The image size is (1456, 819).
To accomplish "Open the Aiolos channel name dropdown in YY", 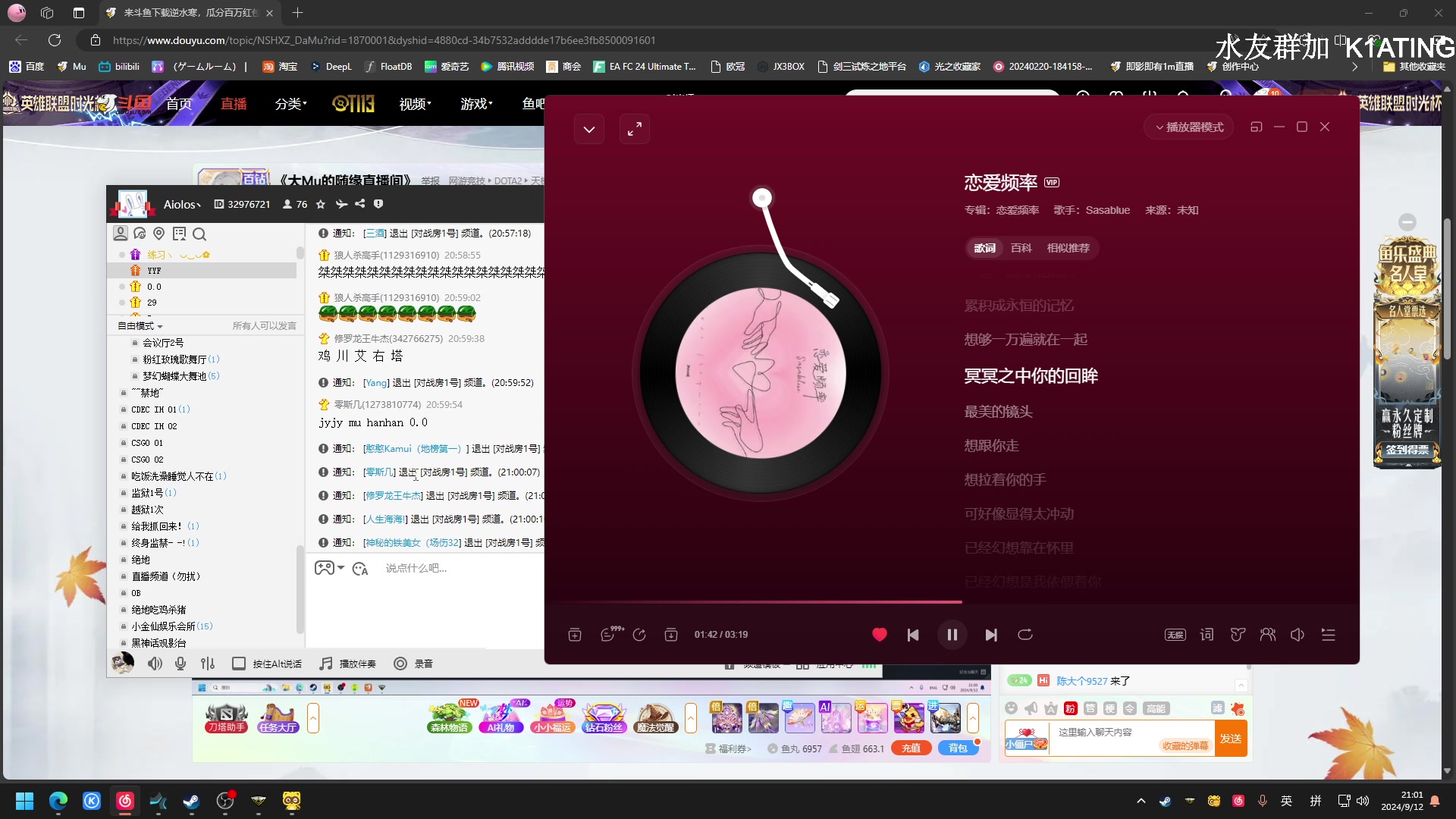I will pos(183,204).
